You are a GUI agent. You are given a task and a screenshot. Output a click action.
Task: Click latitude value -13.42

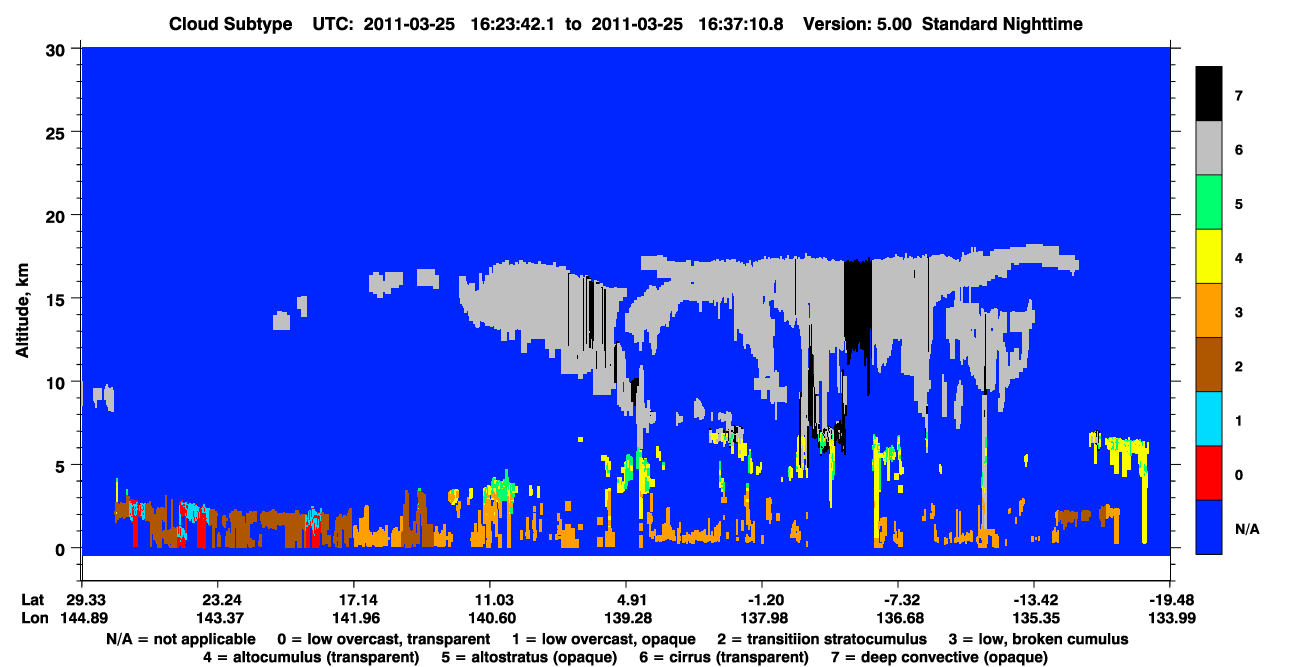(1034, 600)
